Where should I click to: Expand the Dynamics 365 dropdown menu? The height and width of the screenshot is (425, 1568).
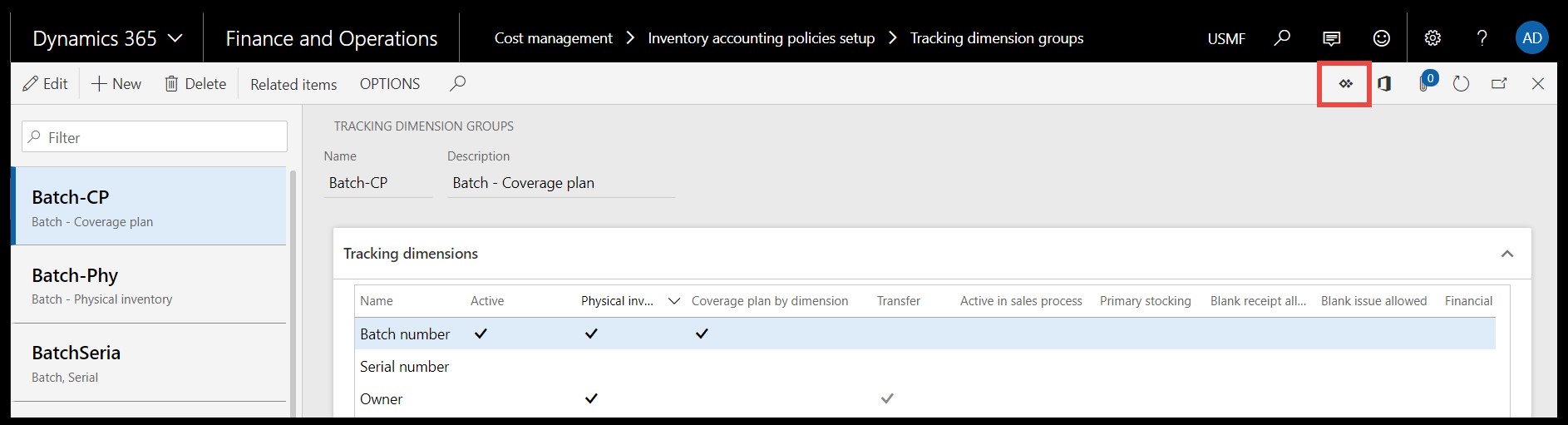coord(175,38)
